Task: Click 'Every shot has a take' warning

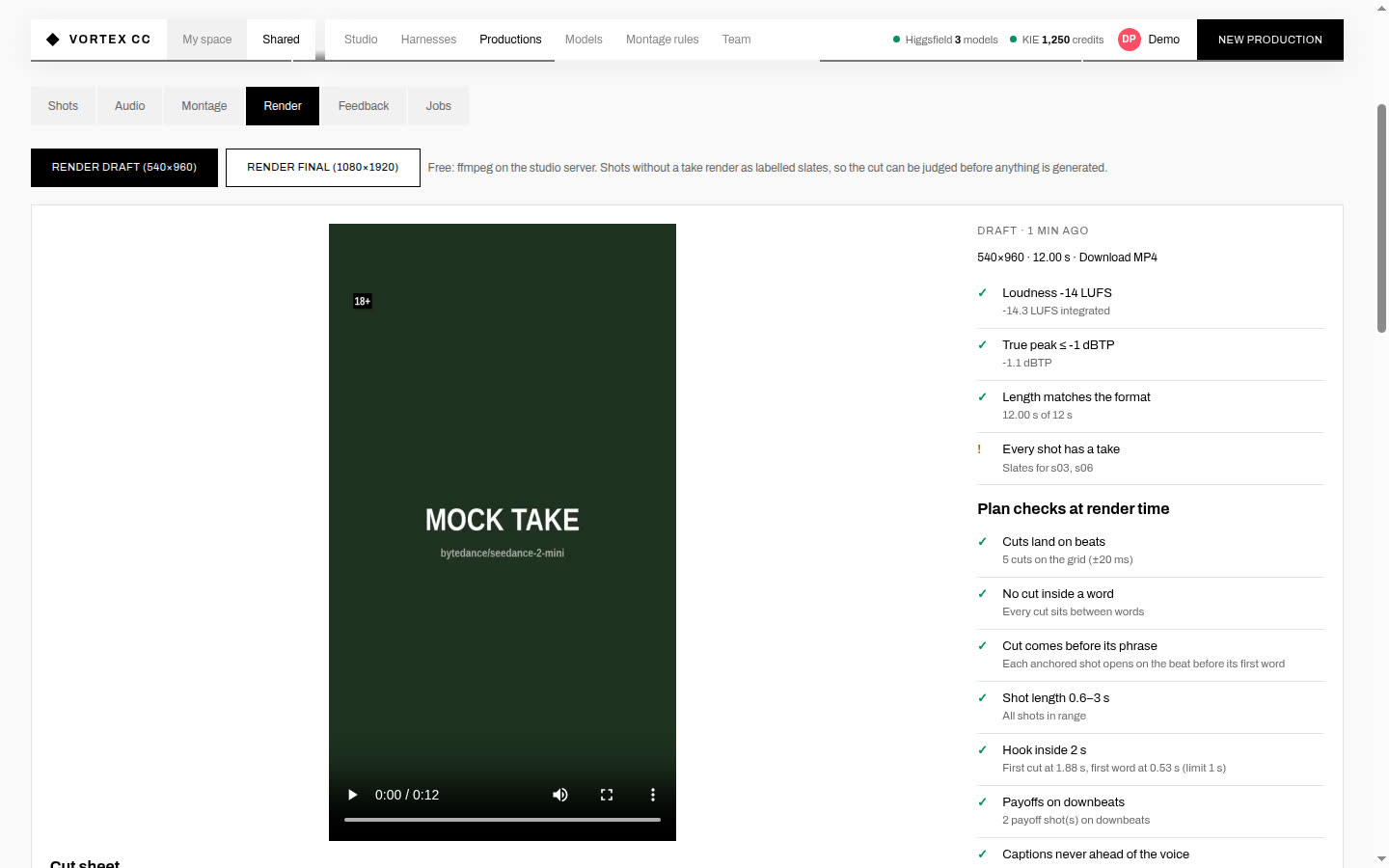Action: pyautogui.click(x=1151, y=458)
